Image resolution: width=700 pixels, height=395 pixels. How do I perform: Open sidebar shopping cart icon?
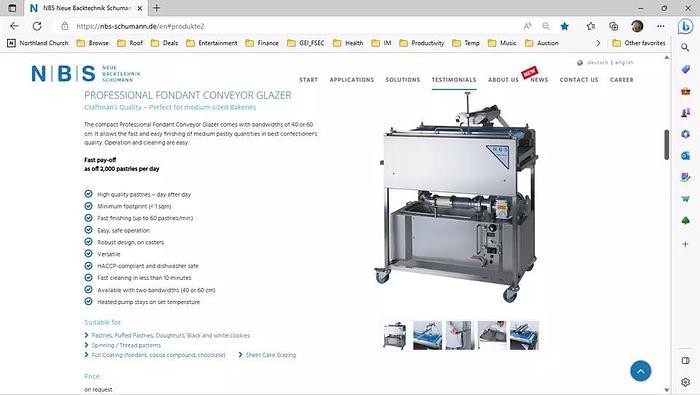pyautogui.click(x=685, y=199)
